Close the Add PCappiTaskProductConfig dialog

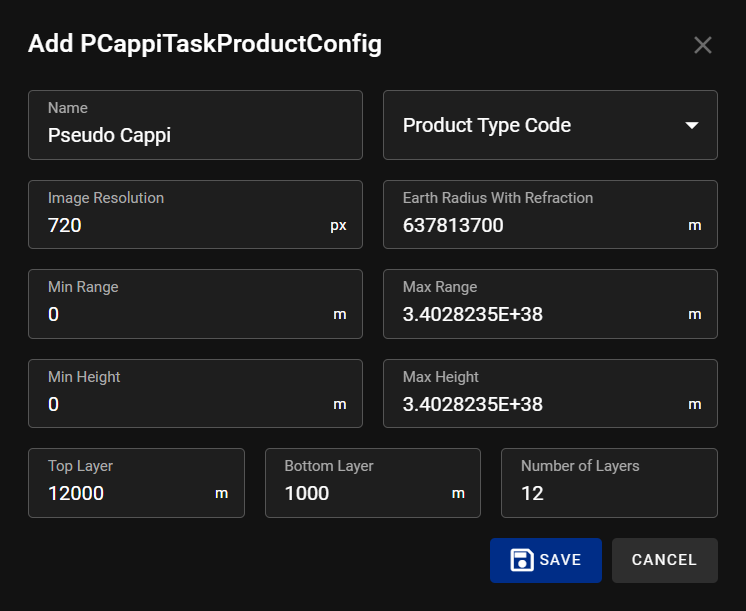(702, 45)
